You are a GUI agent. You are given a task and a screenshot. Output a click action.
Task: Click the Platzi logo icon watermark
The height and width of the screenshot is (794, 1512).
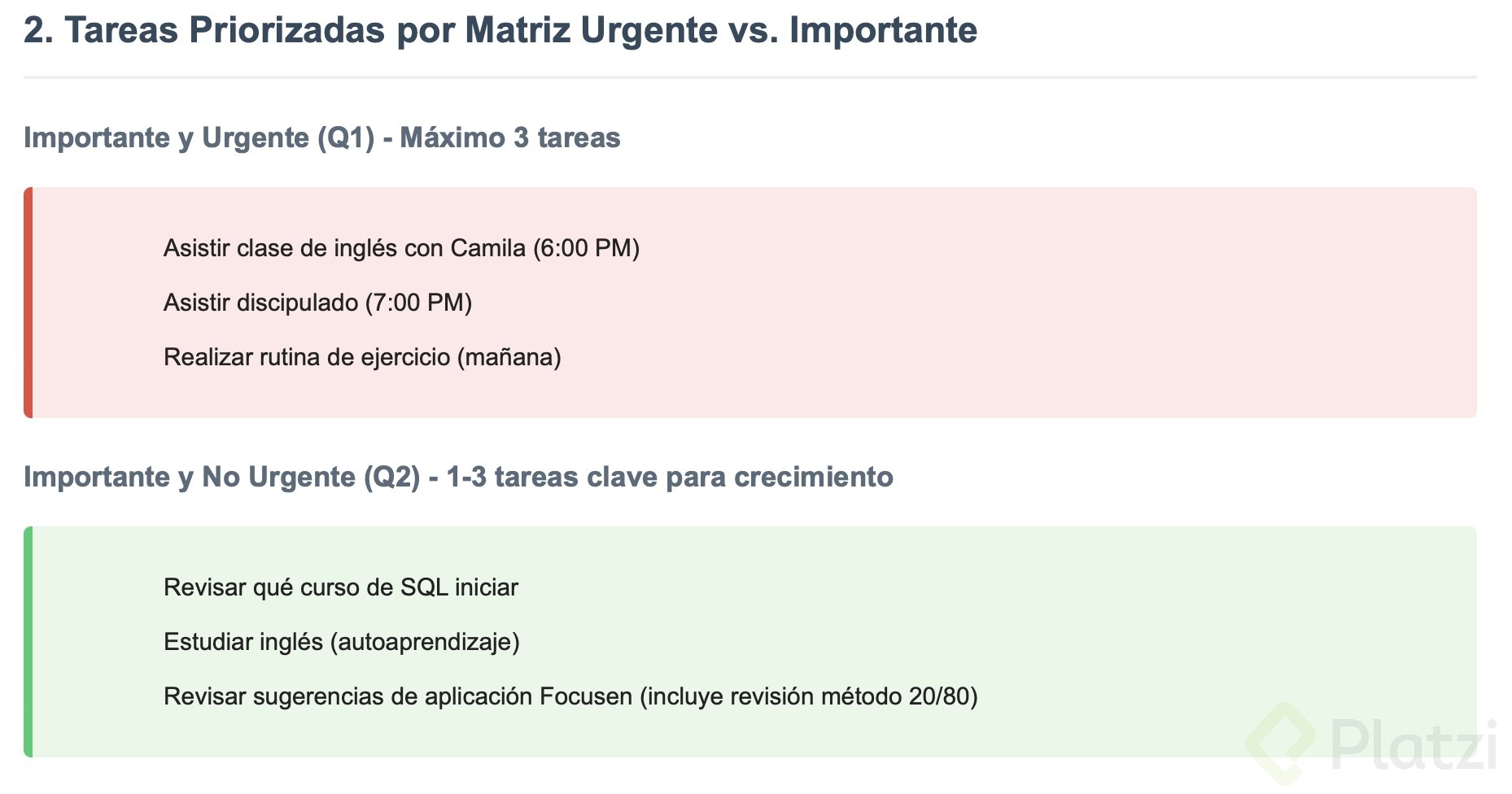1283,742
